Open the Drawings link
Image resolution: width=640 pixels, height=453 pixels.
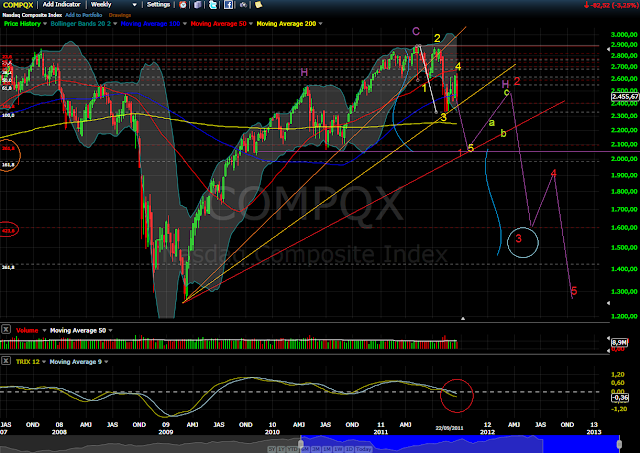120,15
